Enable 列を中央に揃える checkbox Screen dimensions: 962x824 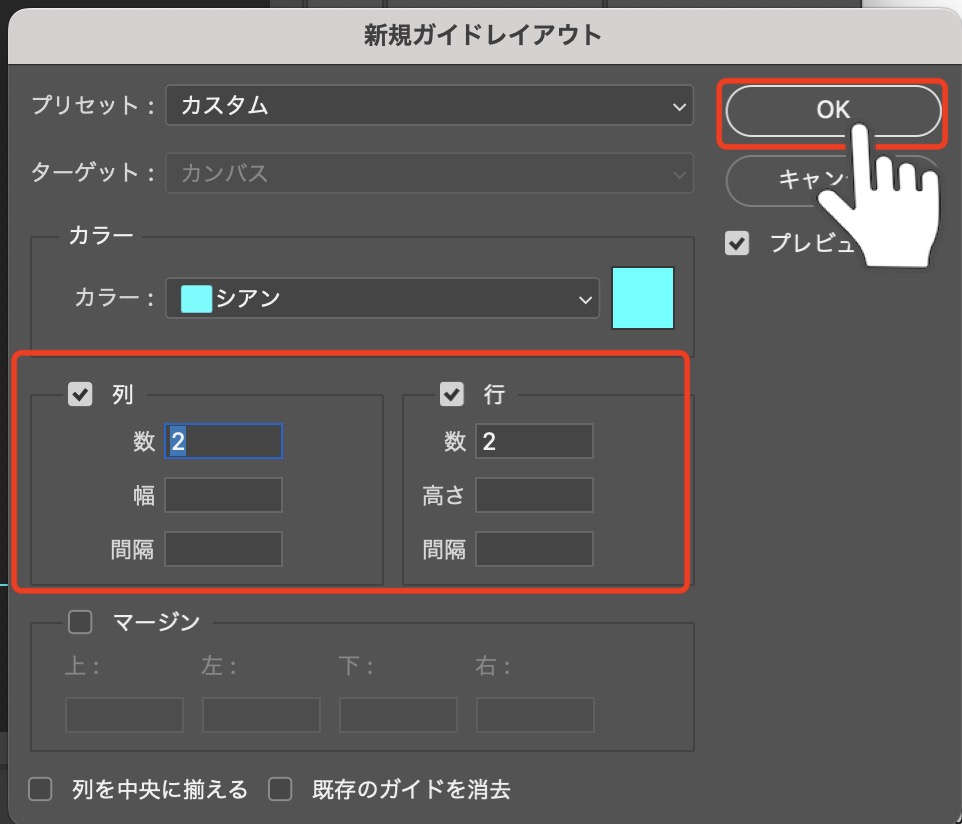[x=40, y=790]
